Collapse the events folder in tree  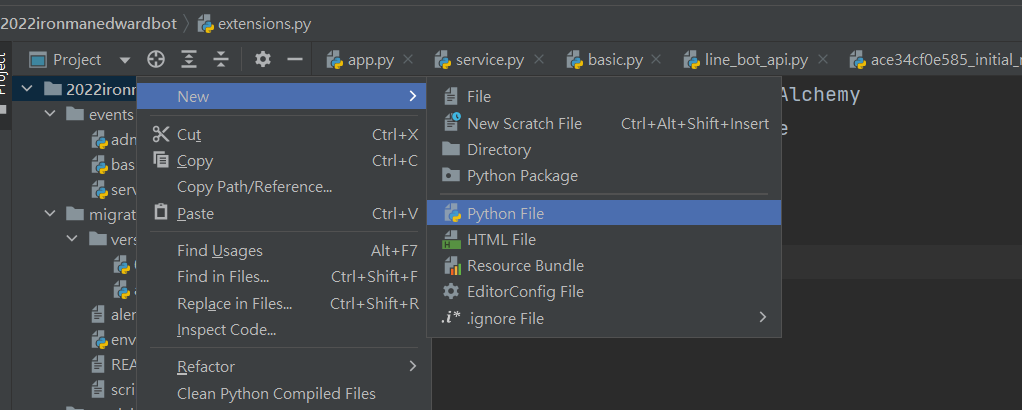[x=51, y=114]
